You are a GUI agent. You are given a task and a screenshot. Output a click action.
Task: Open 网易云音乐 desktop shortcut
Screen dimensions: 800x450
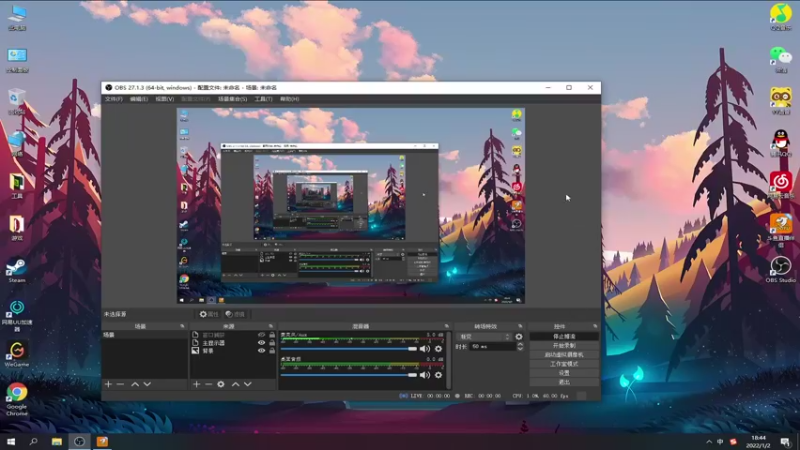pos(781,185)
